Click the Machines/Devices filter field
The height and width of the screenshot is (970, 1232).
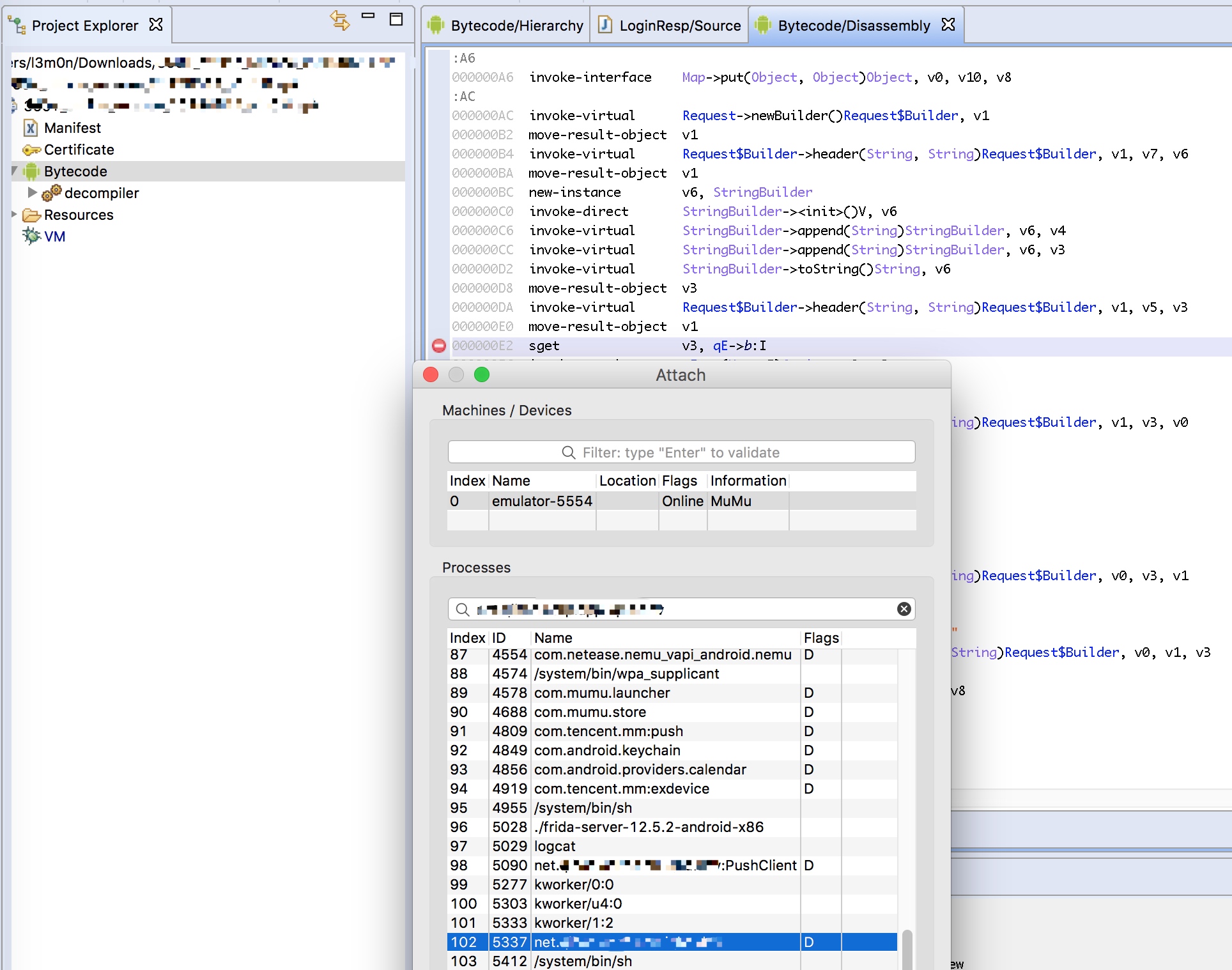tap(681, 452)
